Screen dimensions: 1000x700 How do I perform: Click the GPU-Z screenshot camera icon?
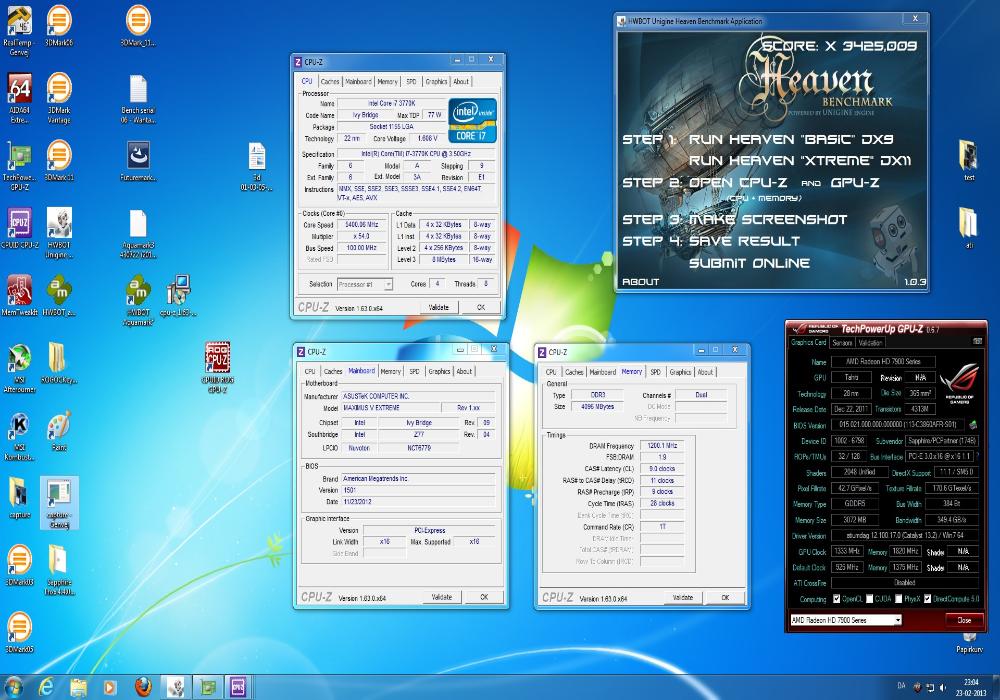(977, 342)
